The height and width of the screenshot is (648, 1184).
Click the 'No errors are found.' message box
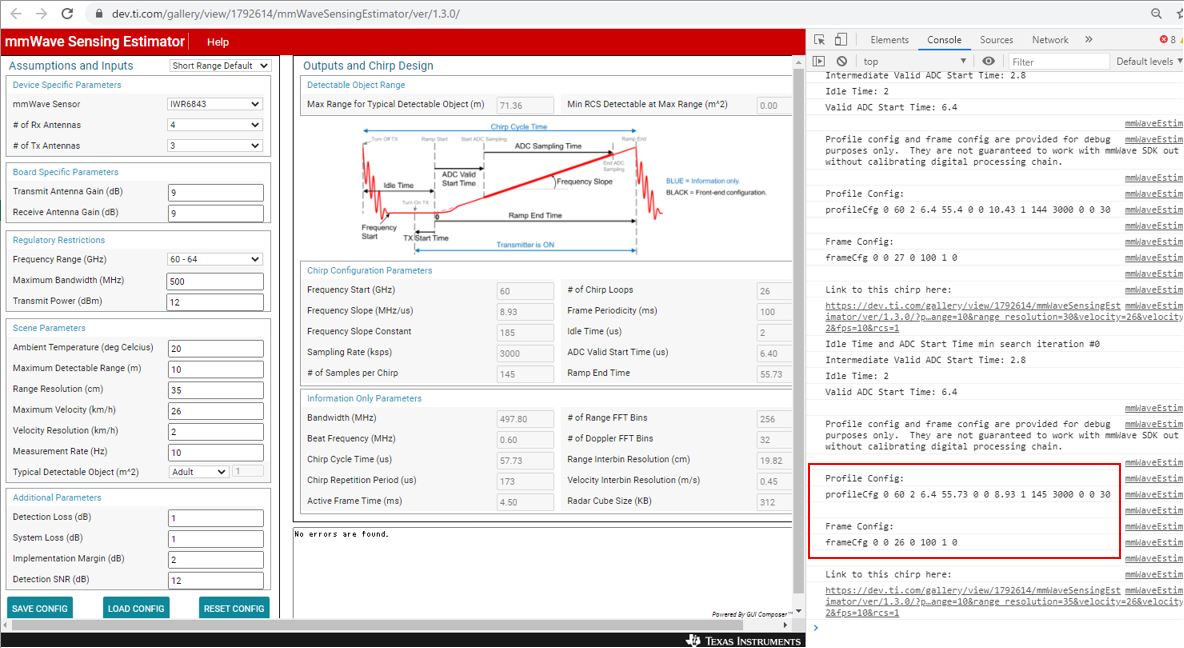tap(542, 571)
